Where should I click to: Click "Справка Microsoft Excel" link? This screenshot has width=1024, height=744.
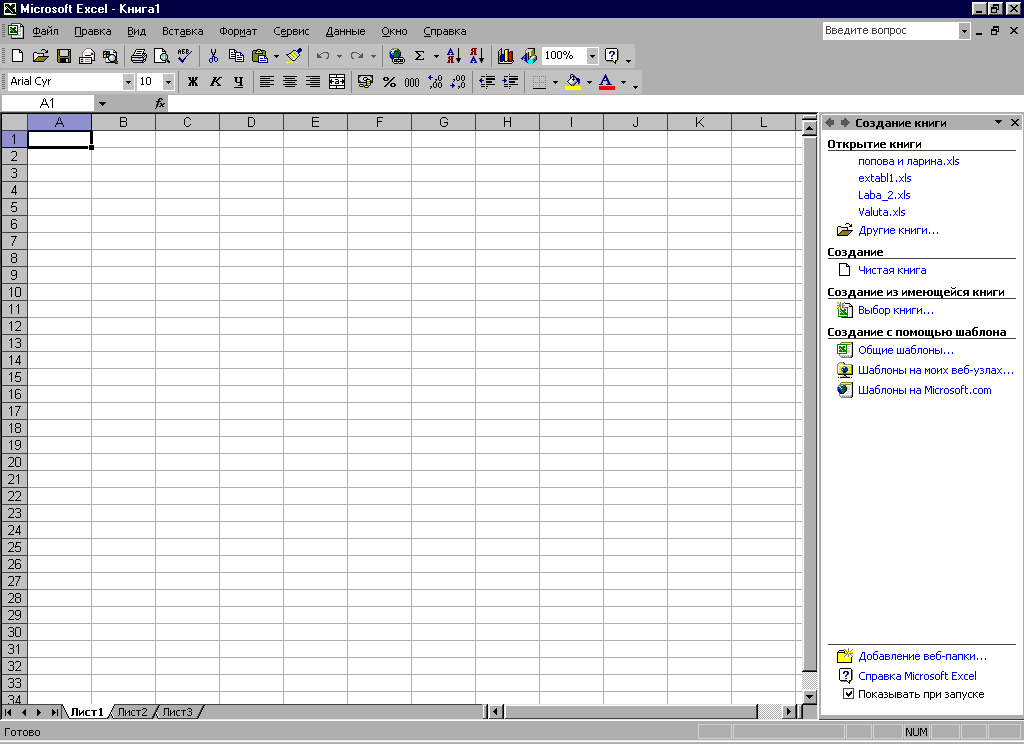918,675
